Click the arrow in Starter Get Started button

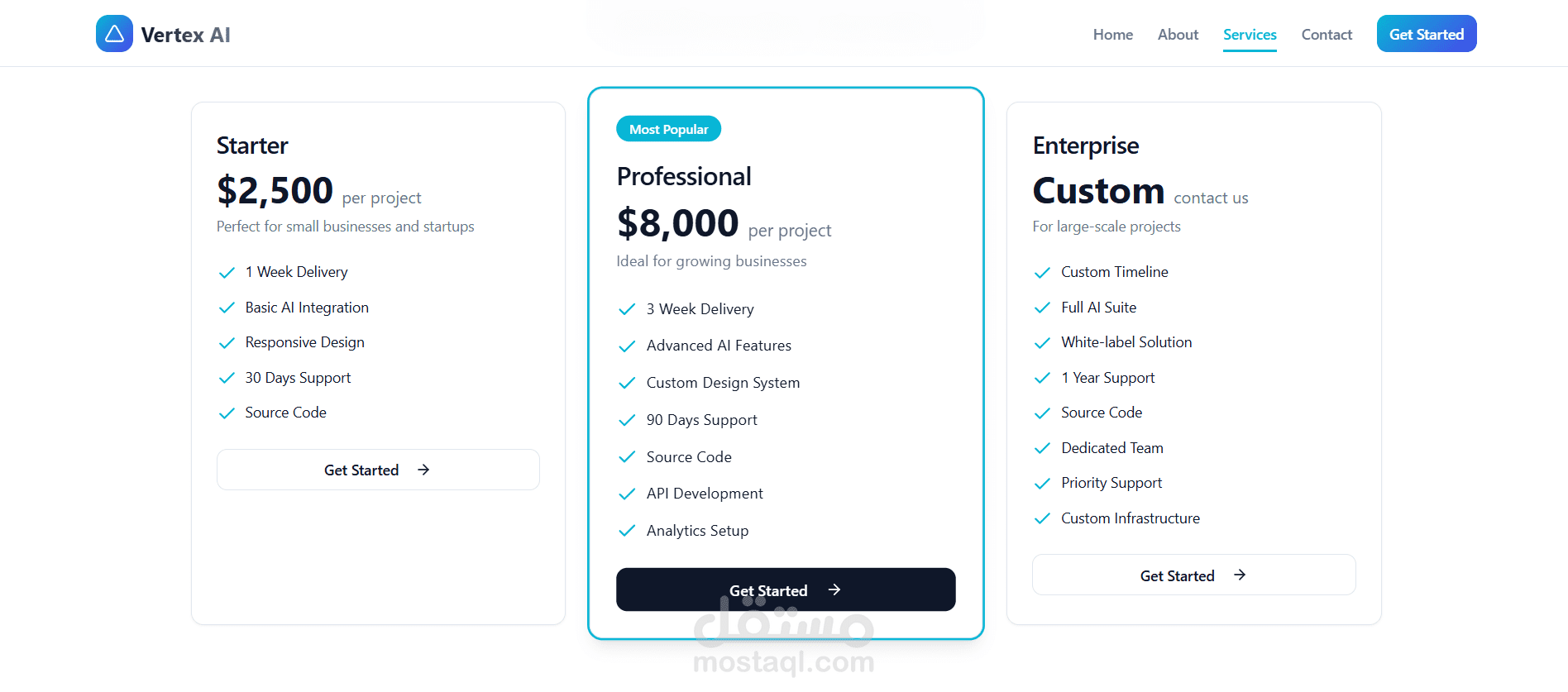pyautogui.click(x=423, y=470)
